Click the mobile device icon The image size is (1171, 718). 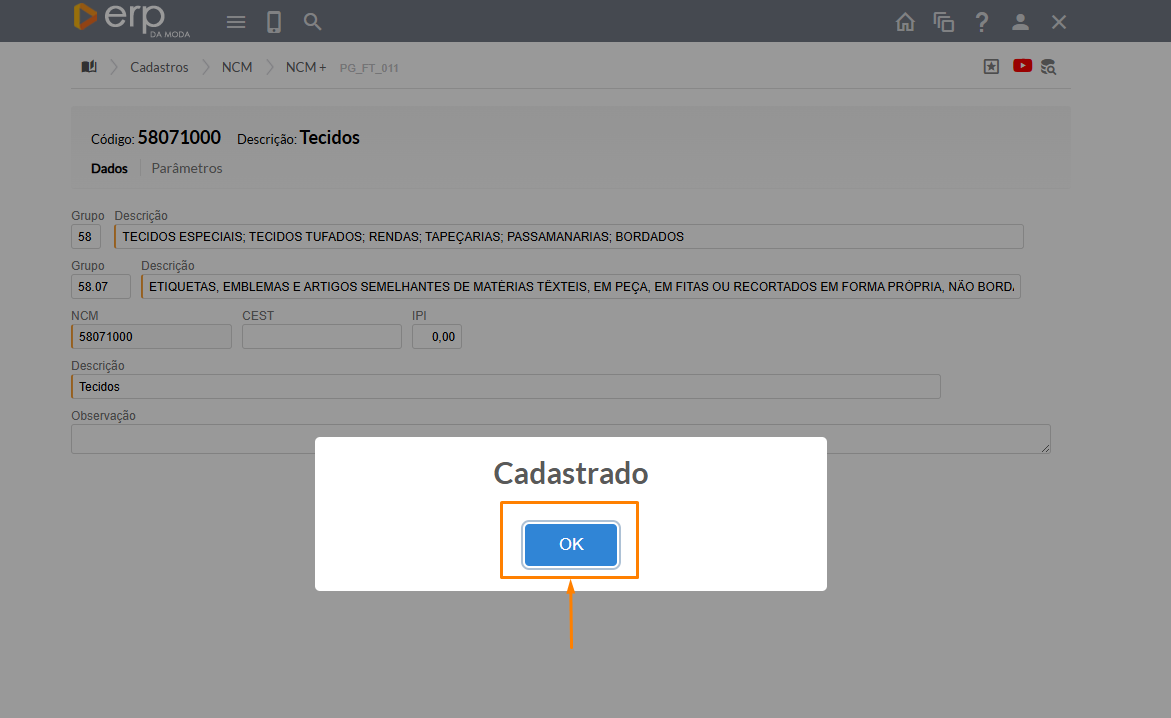tap(273, 22)
